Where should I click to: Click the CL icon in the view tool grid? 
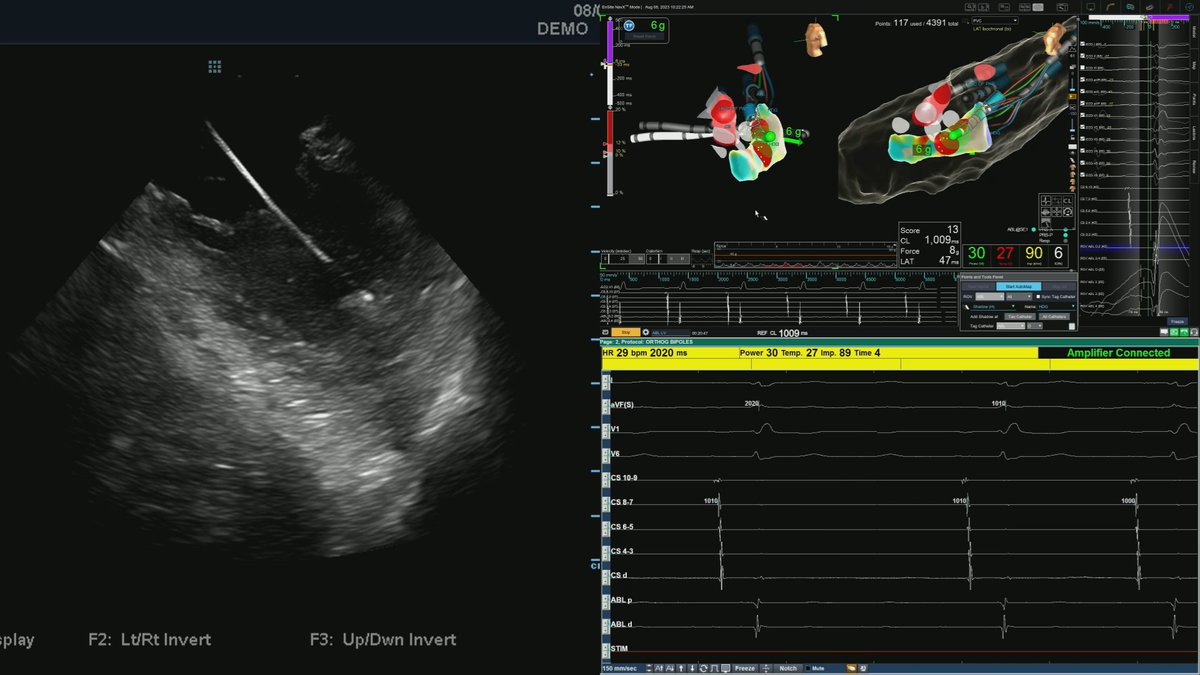(1067, 200)
